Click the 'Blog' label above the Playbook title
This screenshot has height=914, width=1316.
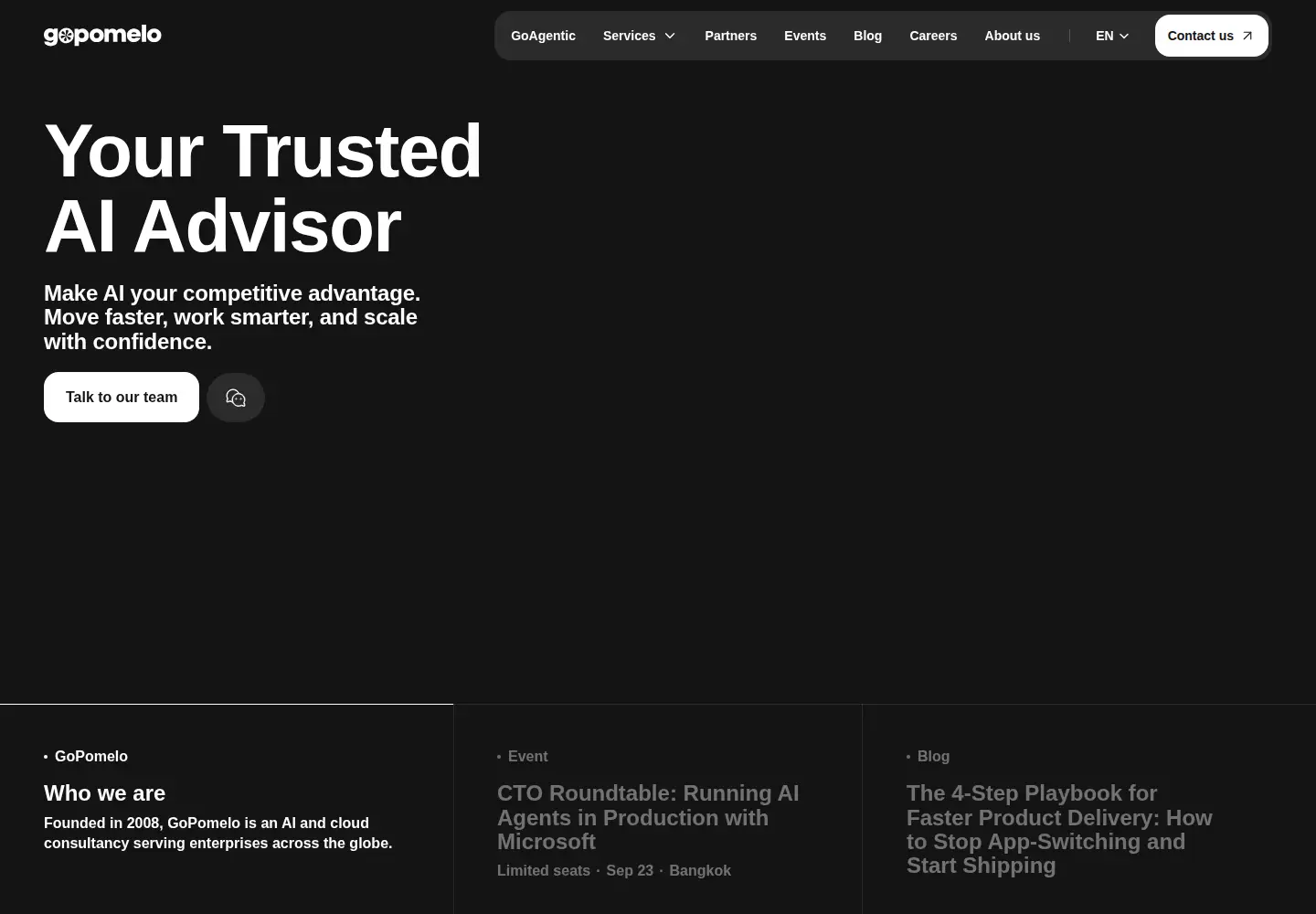click(933, 756)
